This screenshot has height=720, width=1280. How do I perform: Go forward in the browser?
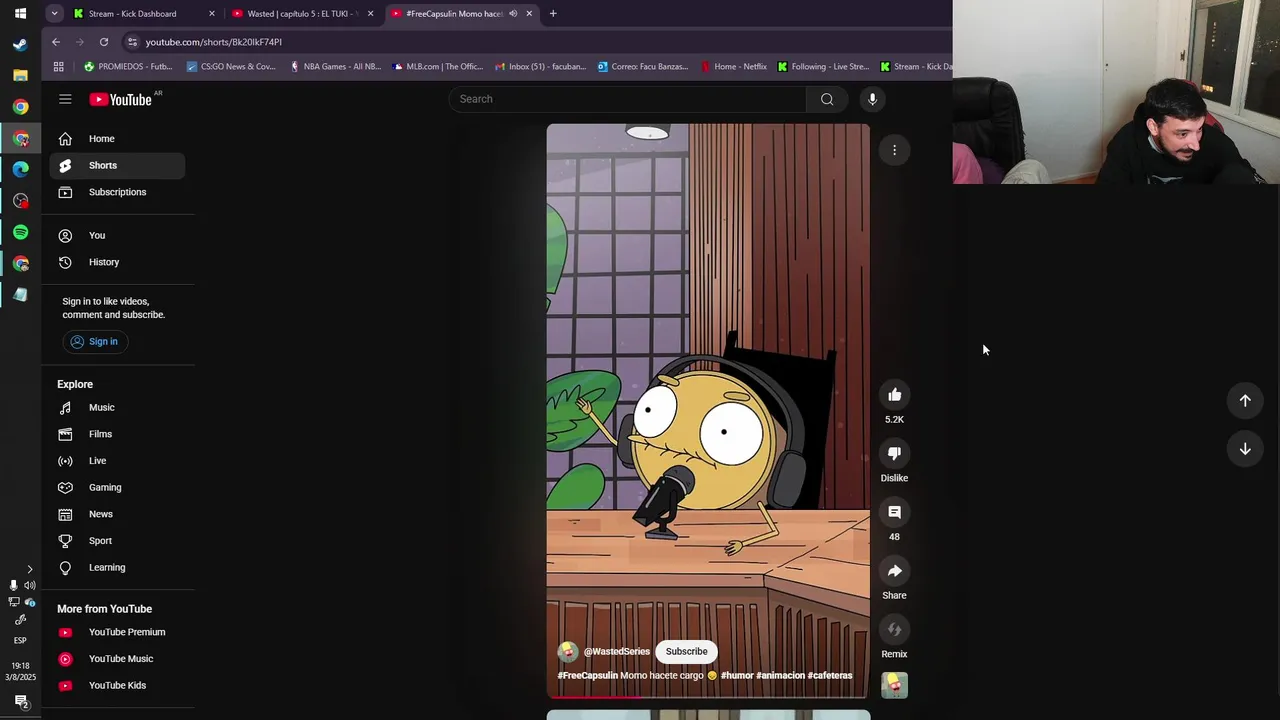[80, 42]
